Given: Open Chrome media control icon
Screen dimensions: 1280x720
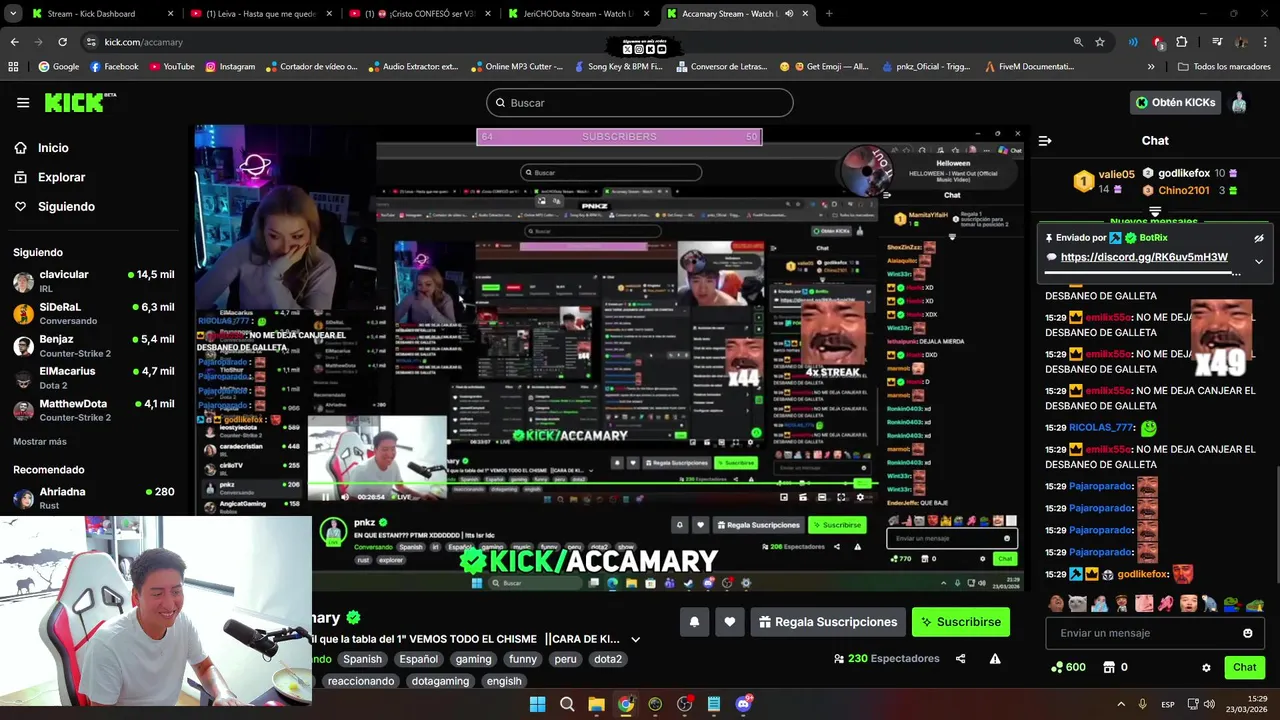Looking at the screenshot, I should [x=1217, y=42].
